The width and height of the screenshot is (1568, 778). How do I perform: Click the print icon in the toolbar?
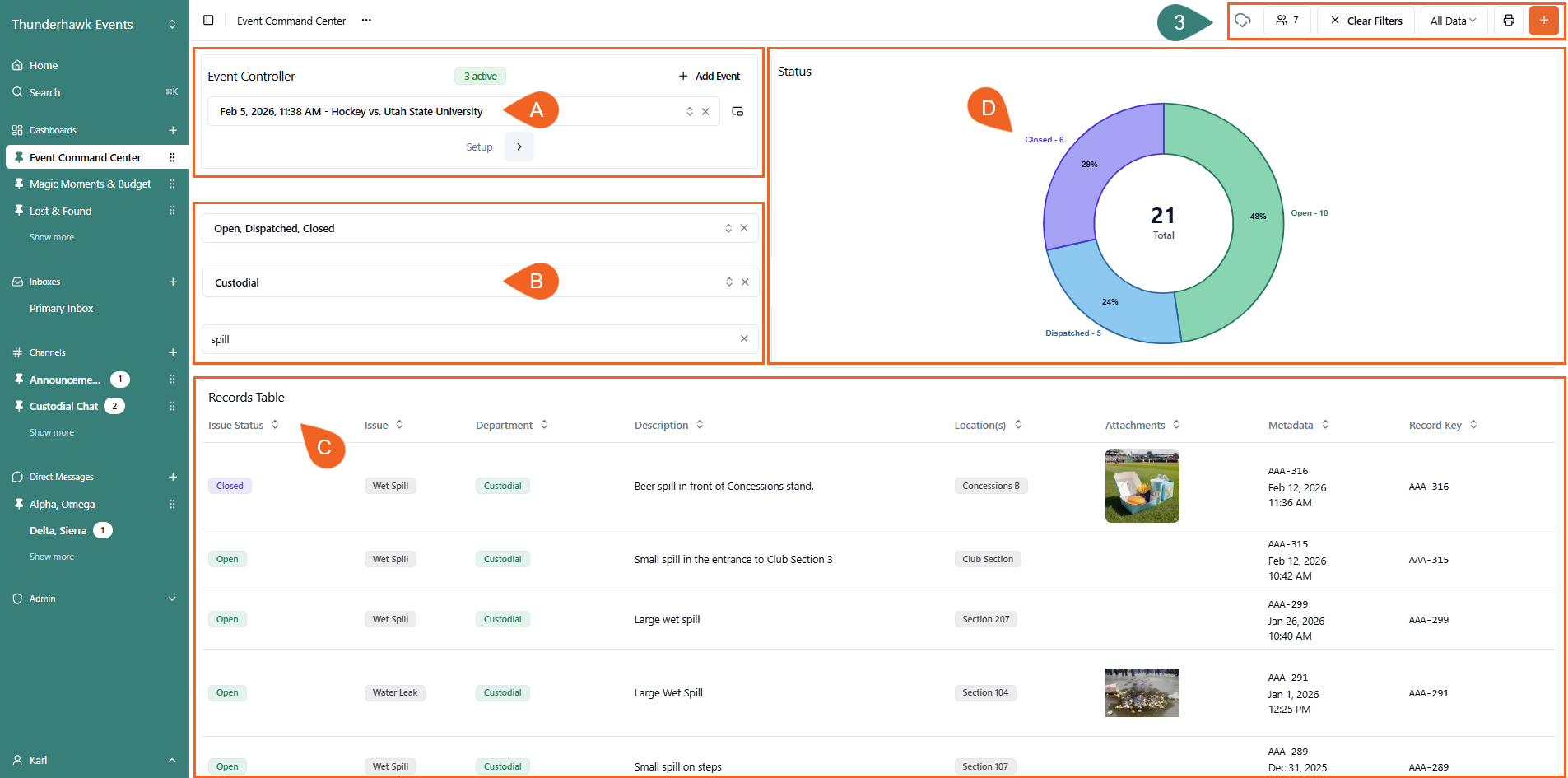pos(1509,21)
